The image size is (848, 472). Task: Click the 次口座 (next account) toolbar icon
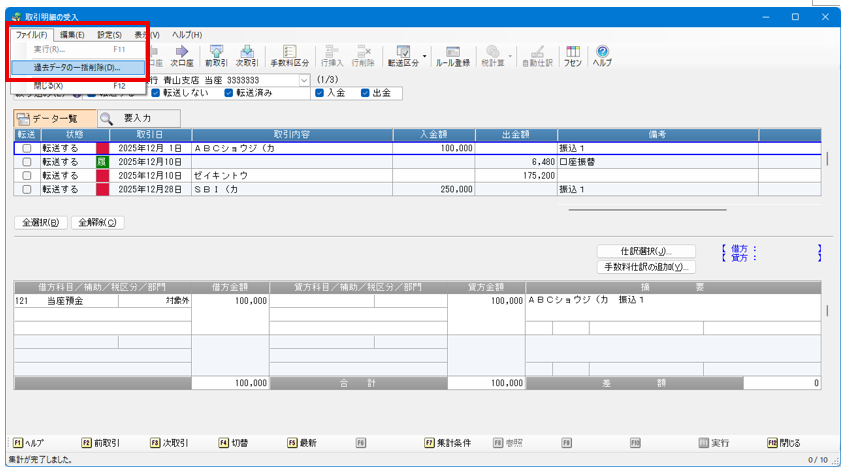tap(182, 55)
